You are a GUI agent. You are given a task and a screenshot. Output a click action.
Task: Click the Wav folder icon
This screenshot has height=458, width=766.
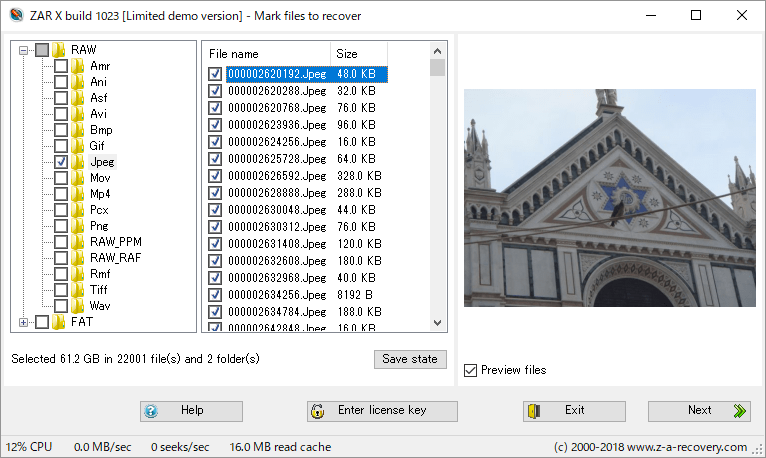78,306
